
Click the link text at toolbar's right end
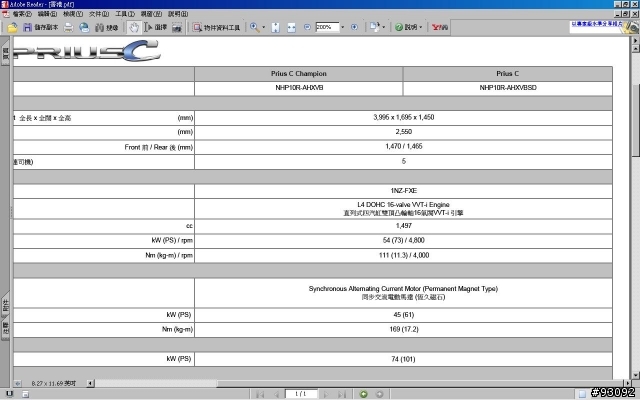tap(597, 24)
